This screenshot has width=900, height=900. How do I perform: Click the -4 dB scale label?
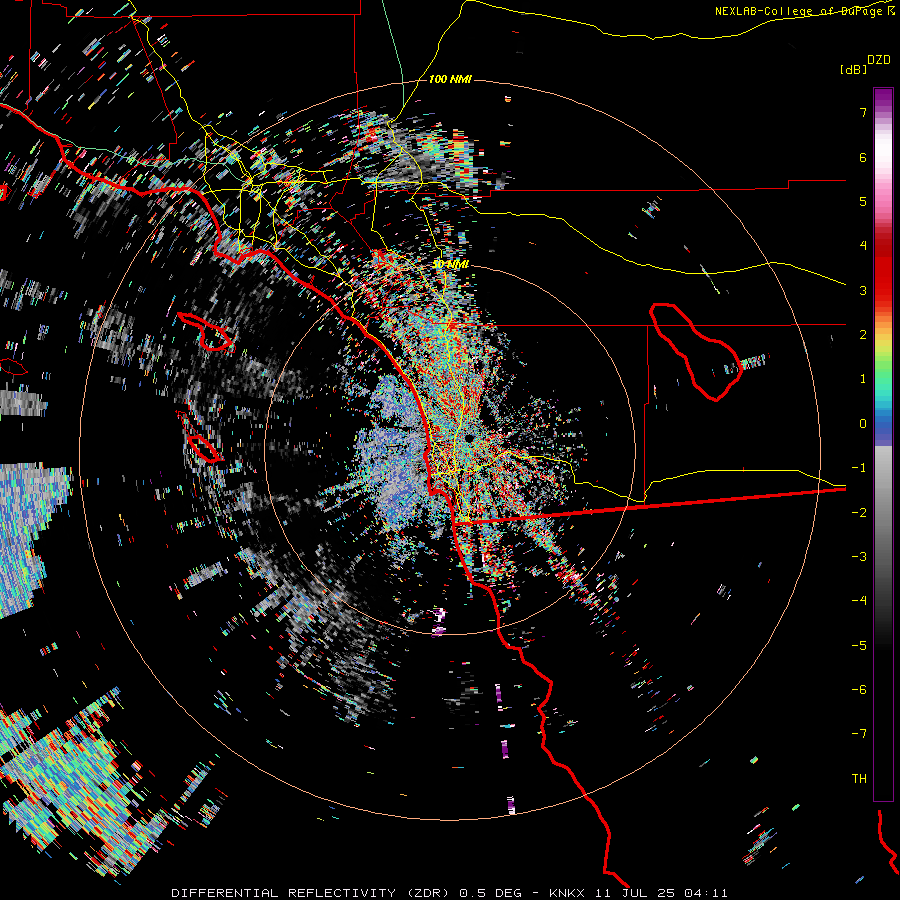pos(859,601)
